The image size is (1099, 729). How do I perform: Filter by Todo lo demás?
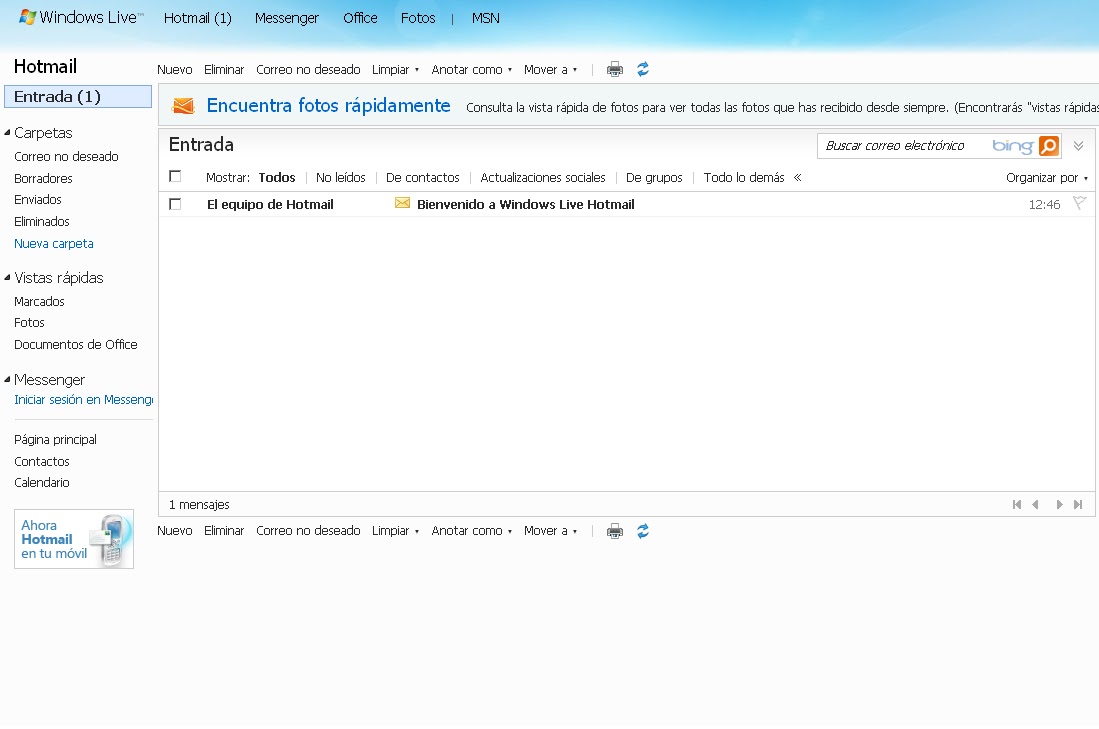(744, 178)
